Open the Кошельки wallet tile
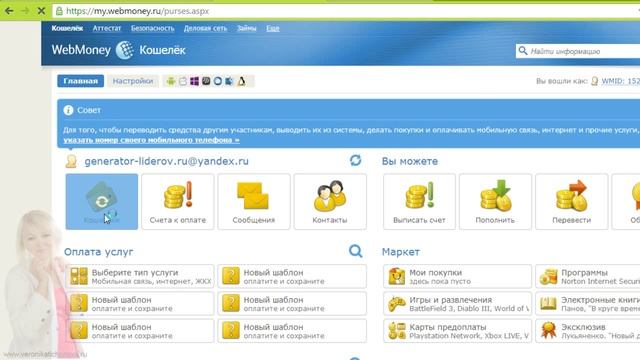640x360 pixels. tap(102, 202)
